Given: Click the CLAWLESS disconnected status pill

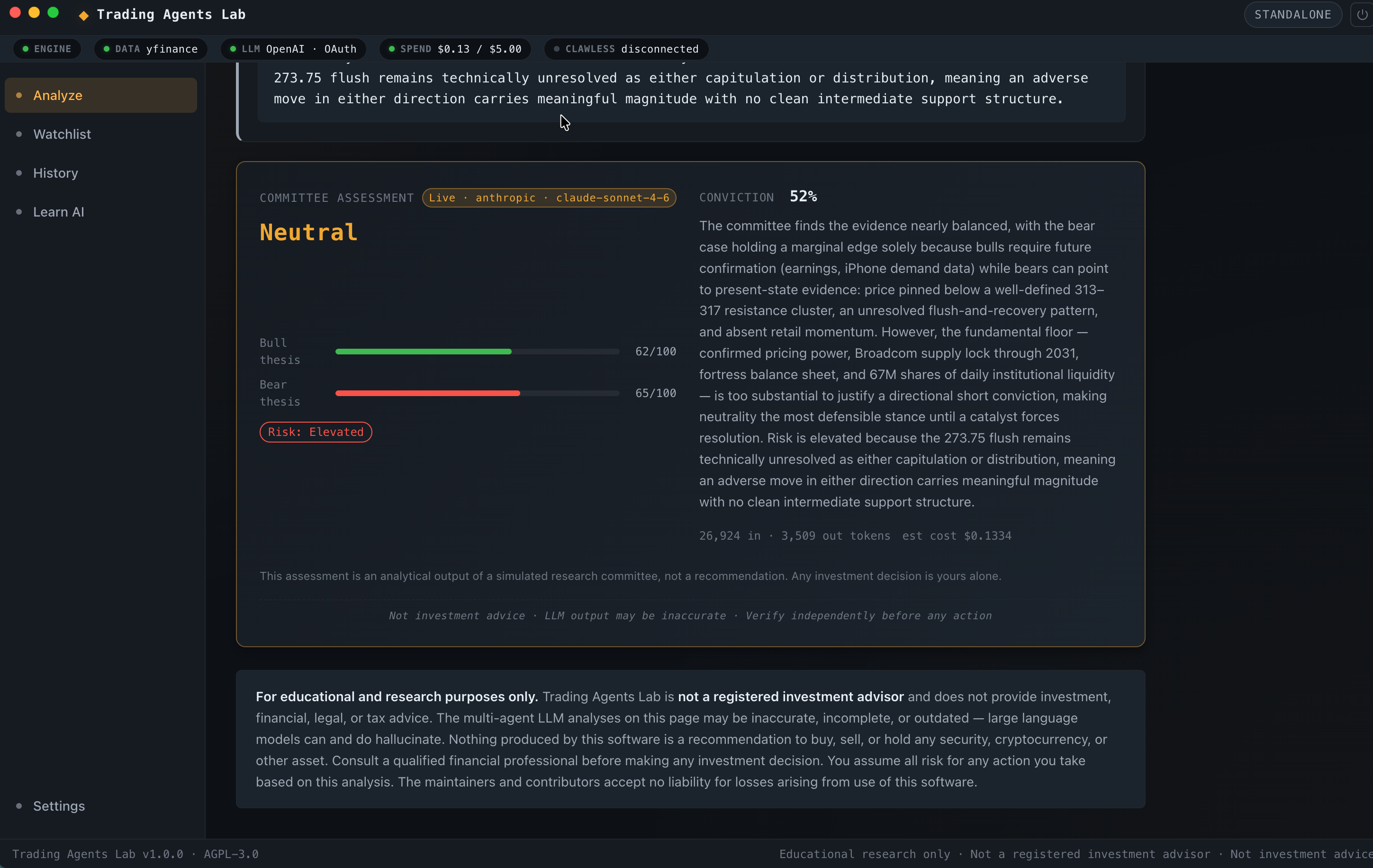Looking at the screenshot, I should [626, 49].
